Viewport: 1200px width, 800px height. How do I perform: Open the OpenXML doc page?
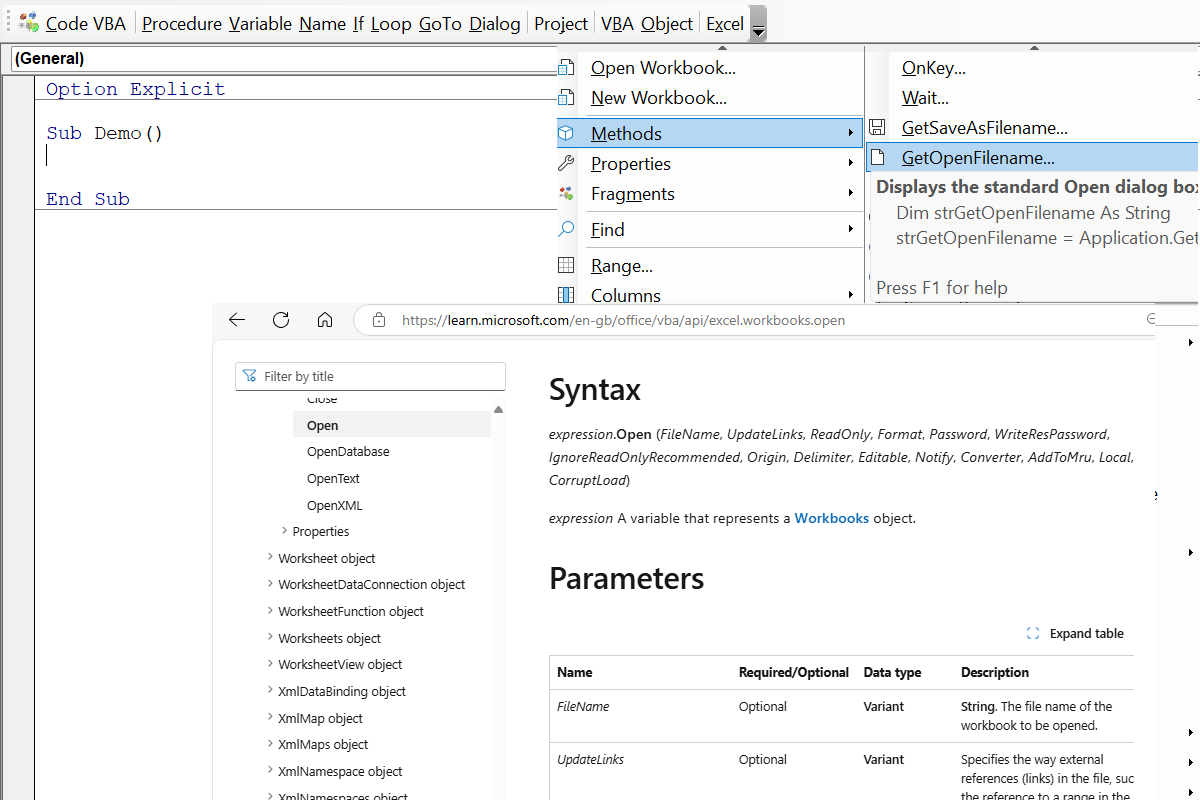pos(335,505)
